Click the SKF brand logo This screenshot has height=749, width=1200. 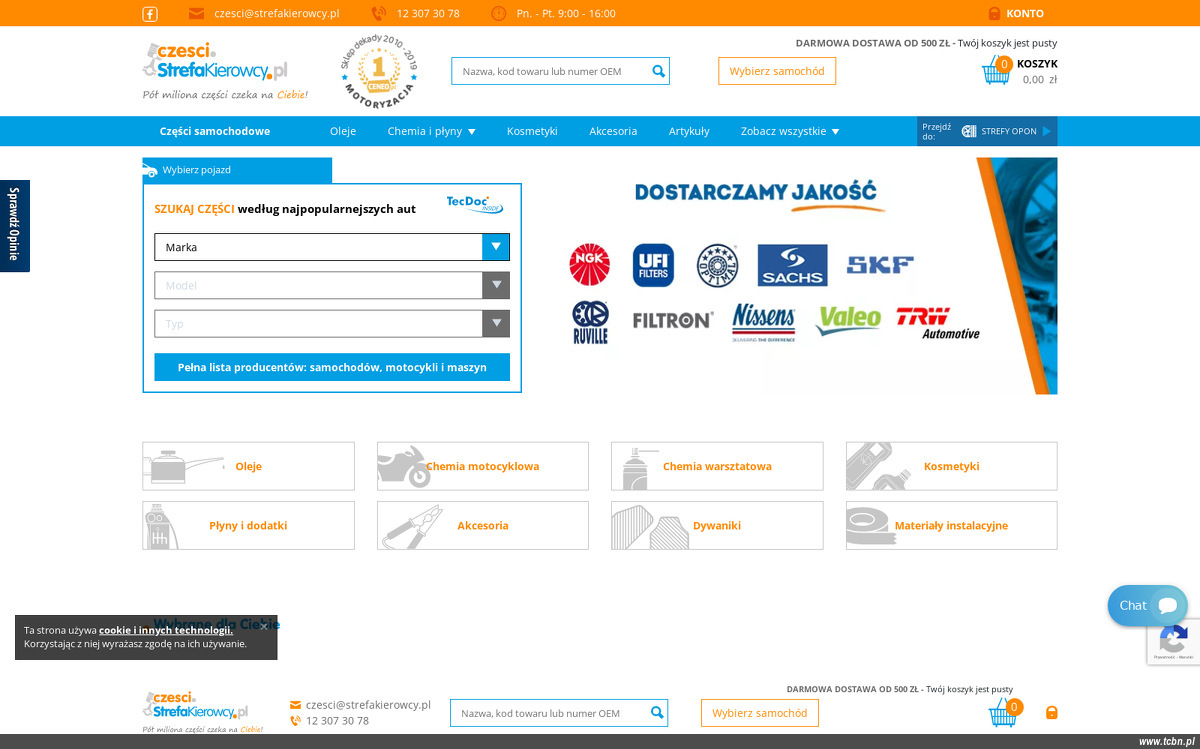click(x=880, y=265)
